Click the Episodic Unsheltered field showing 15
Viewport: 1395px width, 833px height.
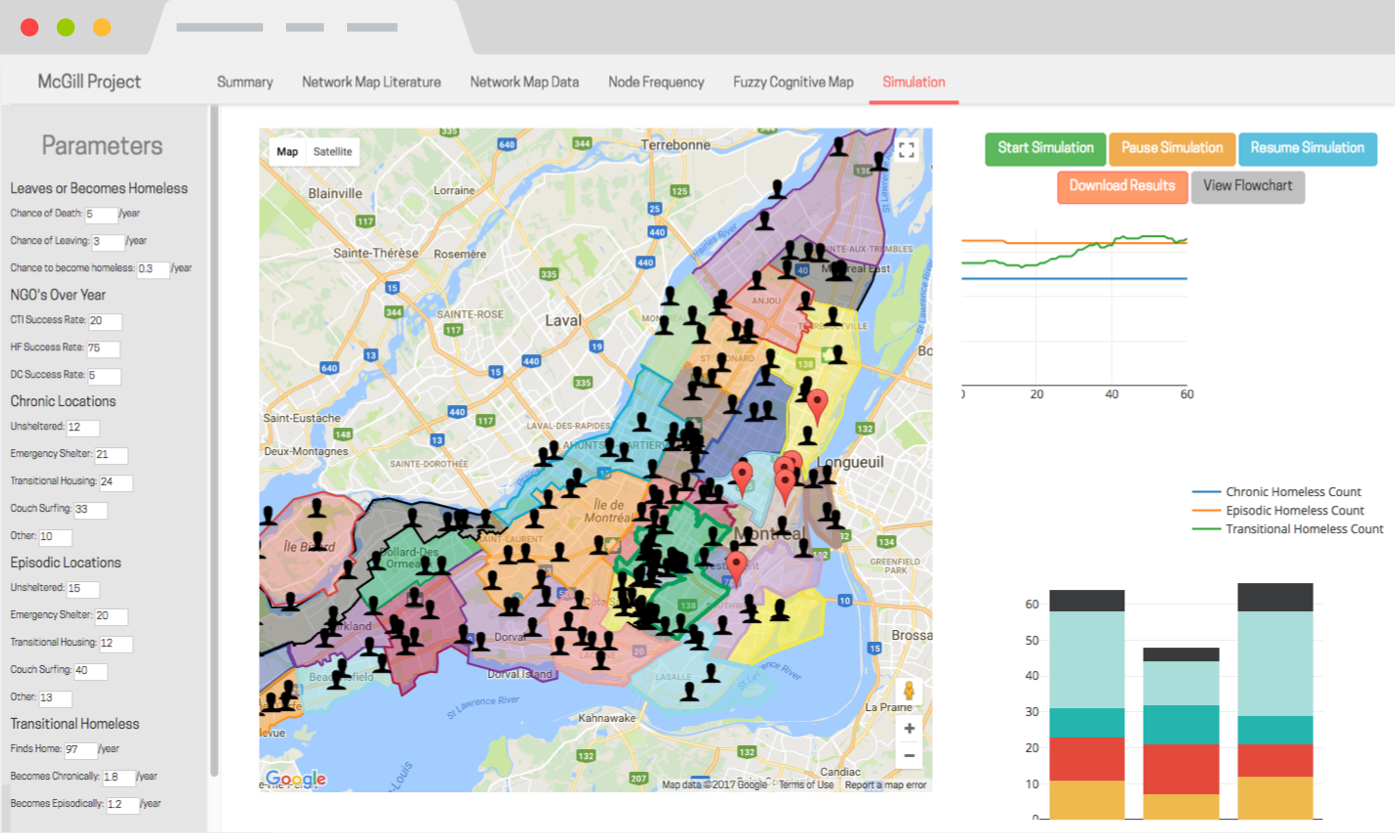[83, 589]
